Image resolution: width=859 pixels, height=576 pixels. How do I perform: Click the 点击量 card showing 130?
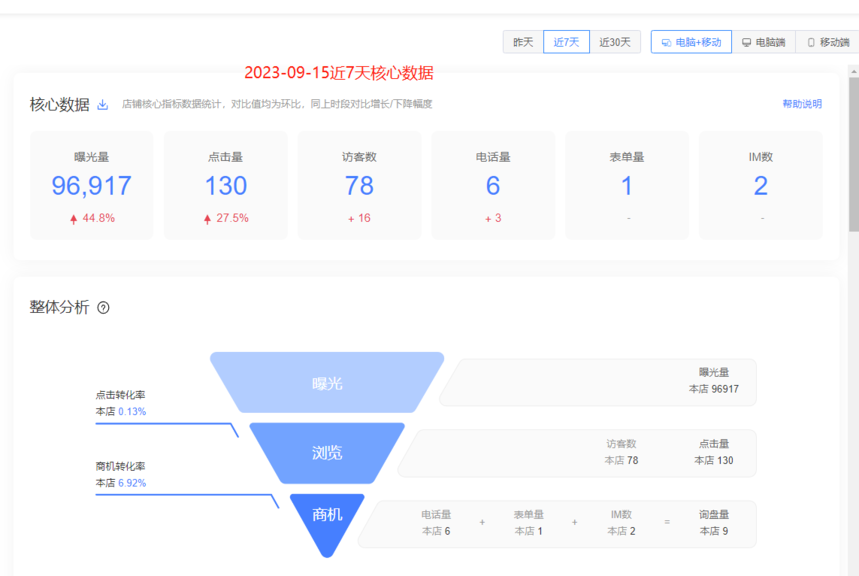click(x=226, y=185)
